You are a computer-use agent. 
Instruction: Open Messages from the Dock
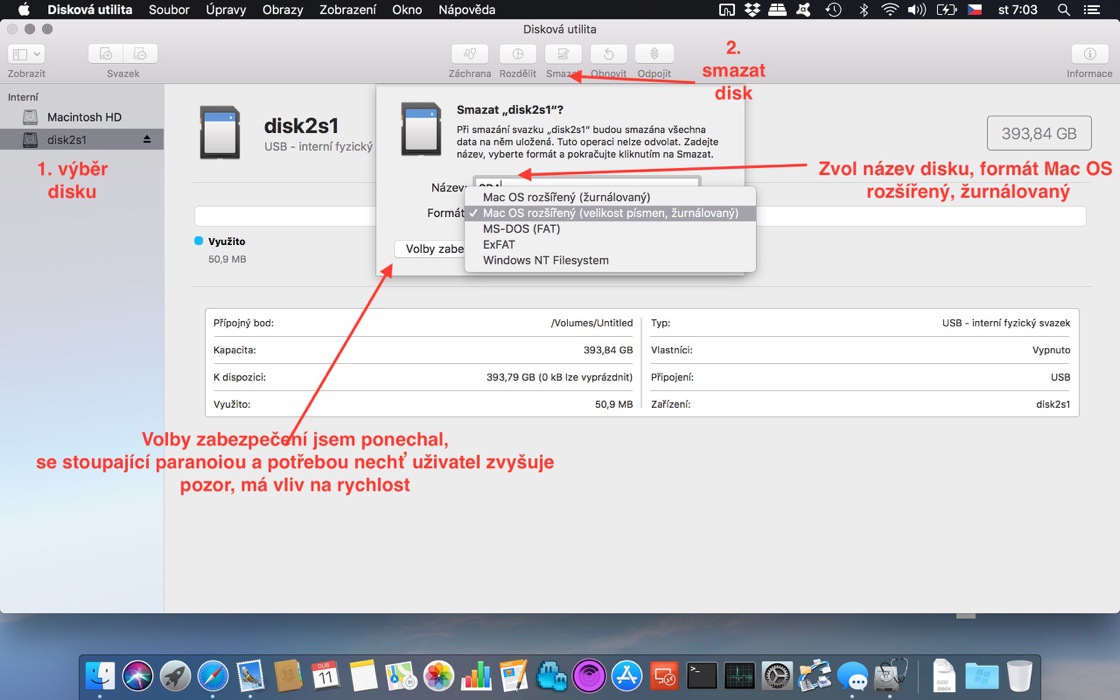pos(852,675)
